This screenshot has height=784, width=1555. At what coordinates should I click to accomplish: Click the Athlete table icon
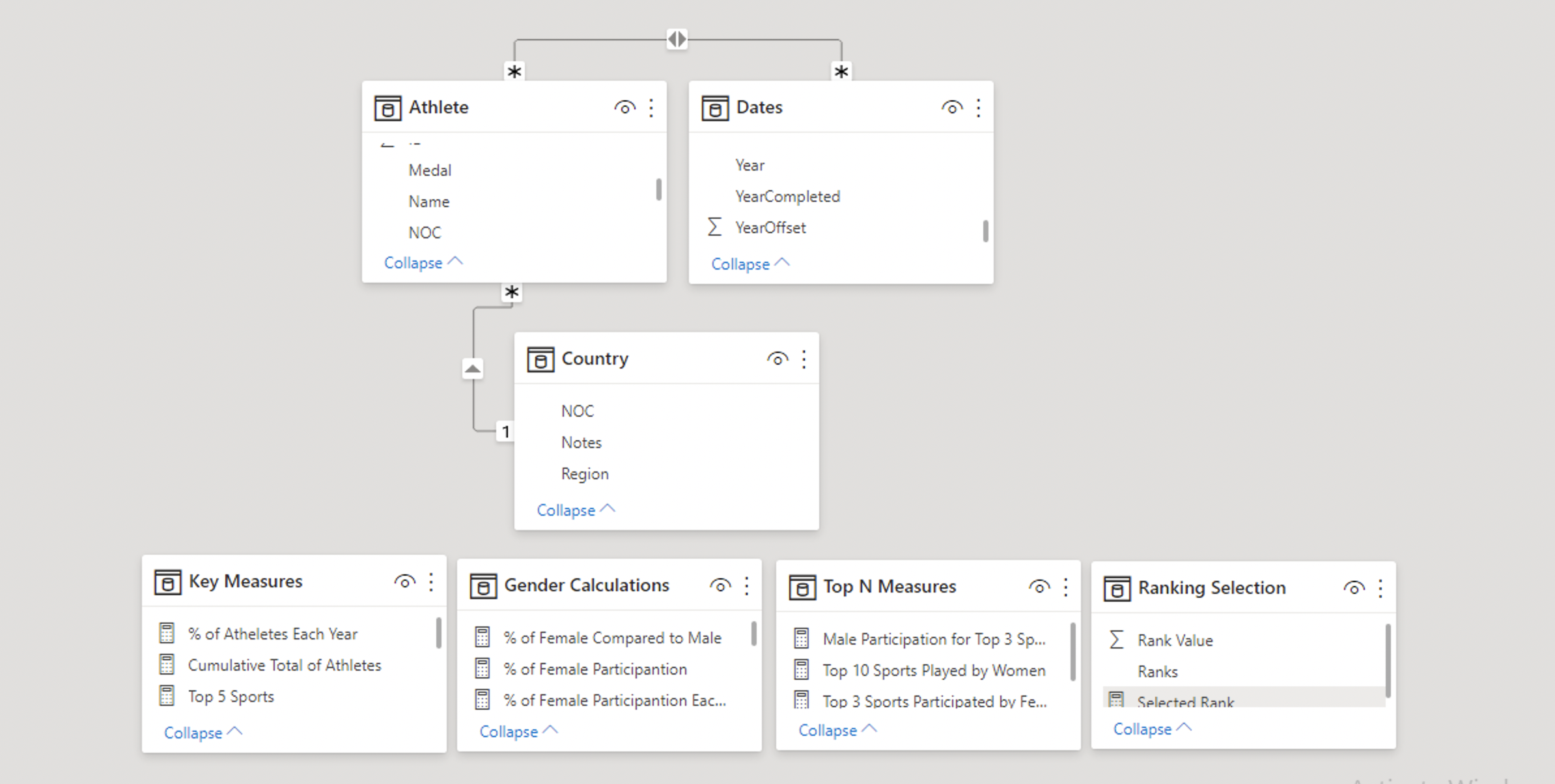(x=387, y=108)
